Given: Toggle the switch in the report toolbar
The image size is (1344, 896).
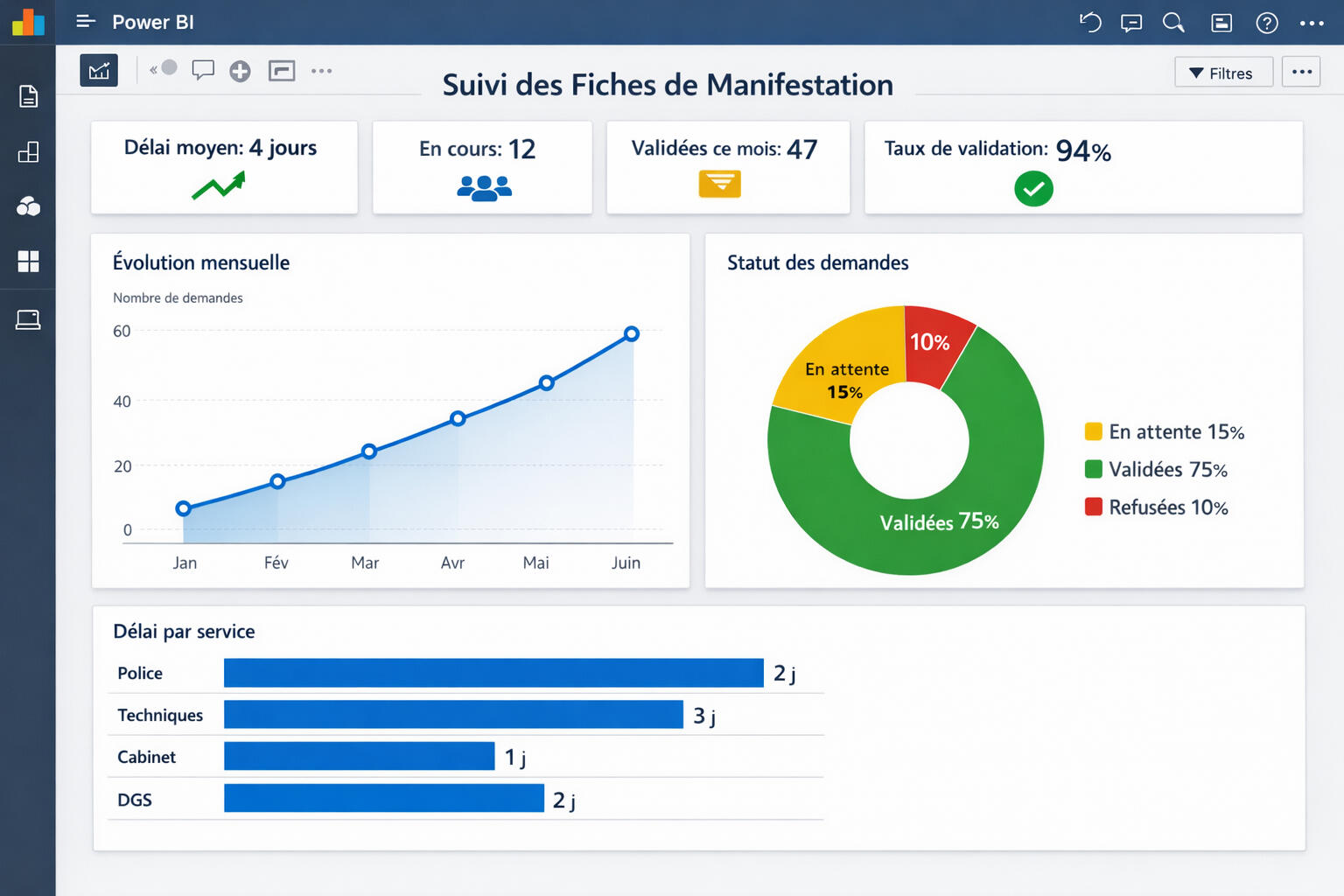Looking at the screenshot, I should click(164, 69).
